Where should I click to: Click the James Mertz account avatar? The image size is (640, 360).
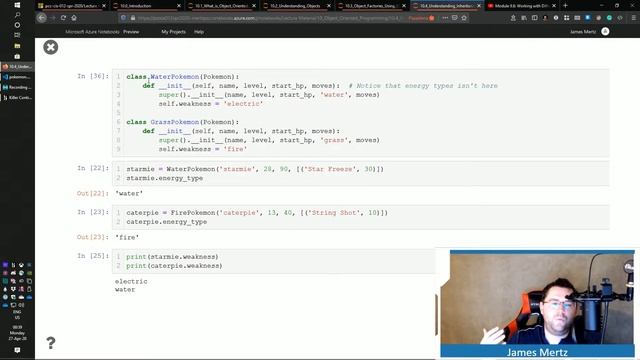(605, 31)
